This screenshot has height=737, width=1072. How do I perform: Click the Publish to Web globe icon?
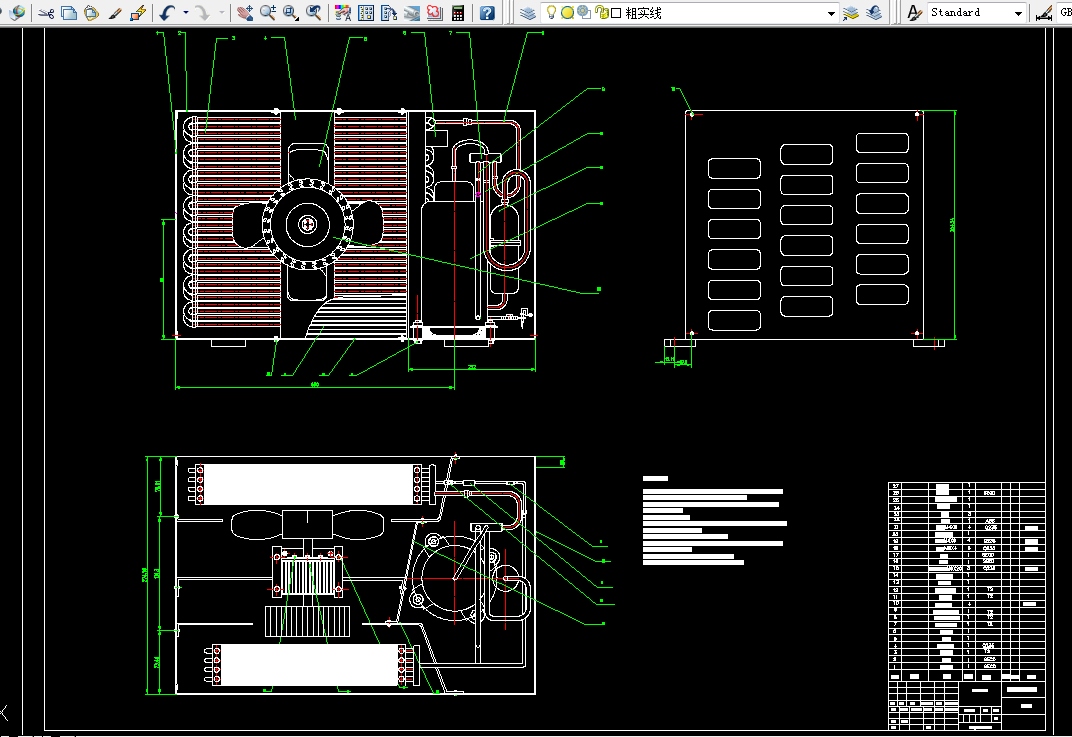pyautogui.click(x=17, y=12)
